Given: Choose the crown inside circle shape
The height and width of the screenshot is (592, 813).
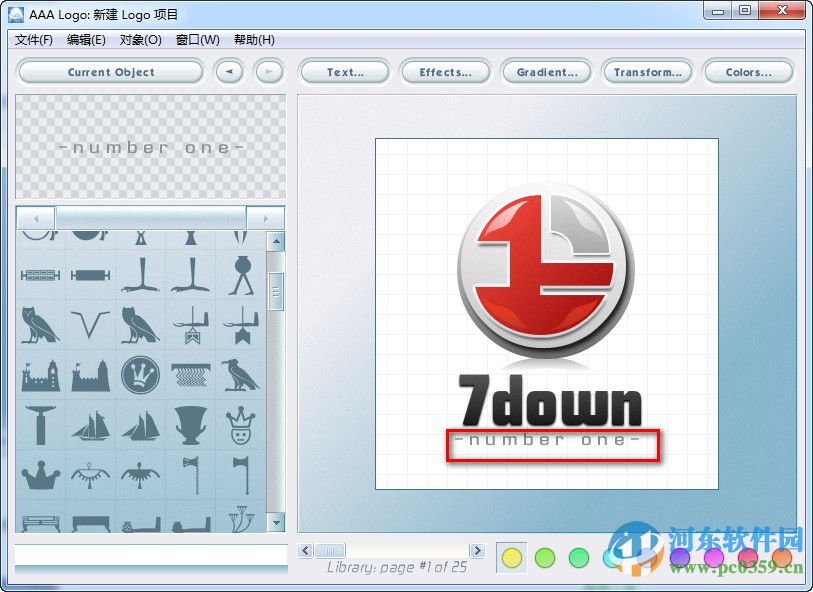Looking at the screenshot, I should tap(141, 375).
